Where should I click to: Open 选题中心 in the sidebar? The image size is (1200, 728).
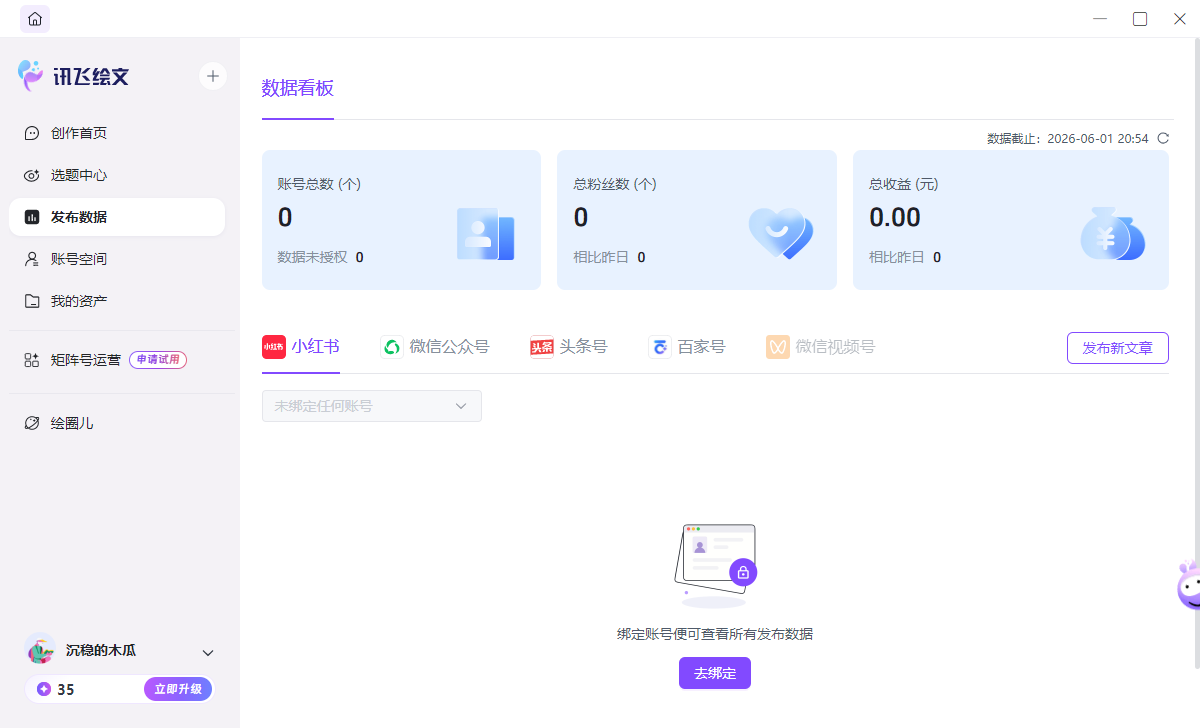point(117,175)
